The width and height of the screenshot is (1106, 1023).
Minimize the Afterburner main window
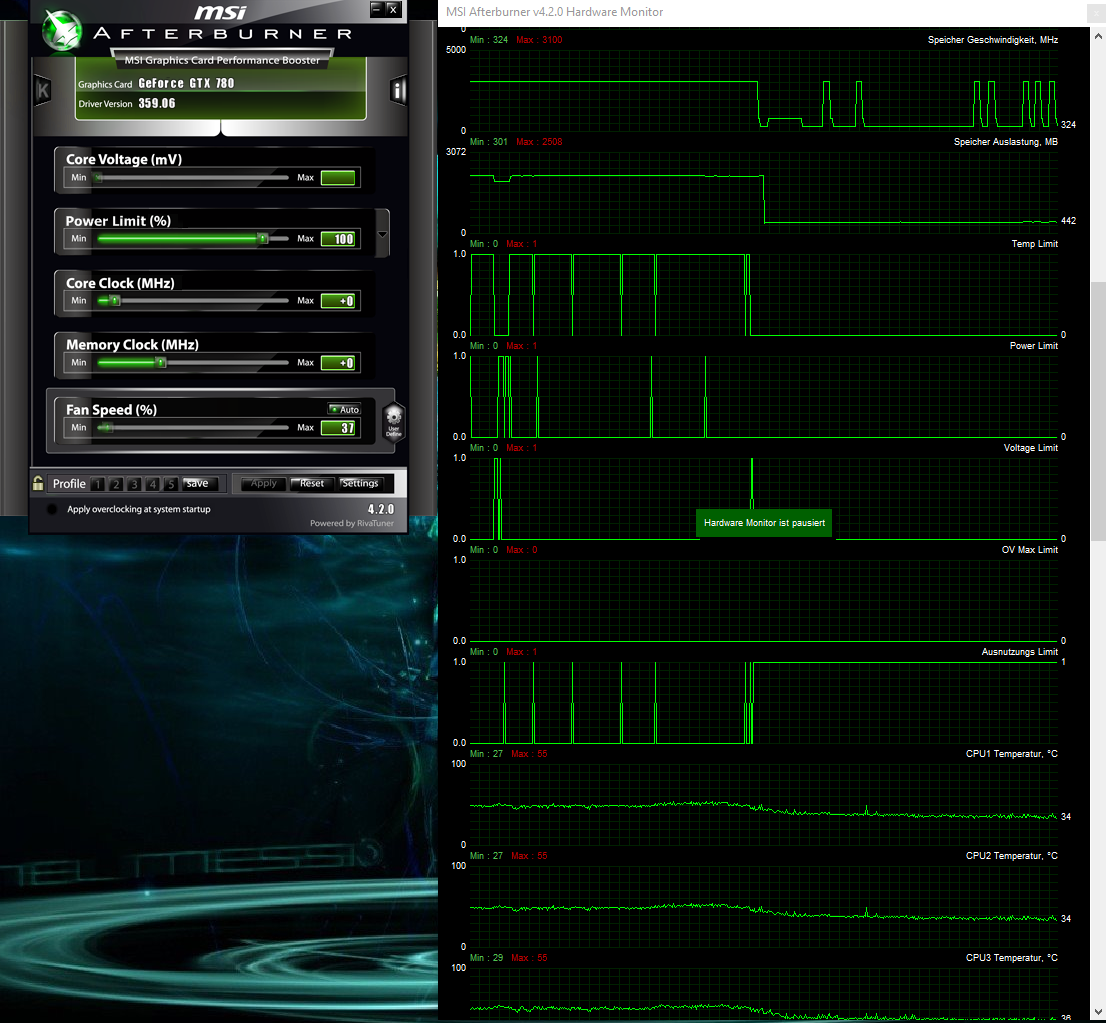pos(377,9)
